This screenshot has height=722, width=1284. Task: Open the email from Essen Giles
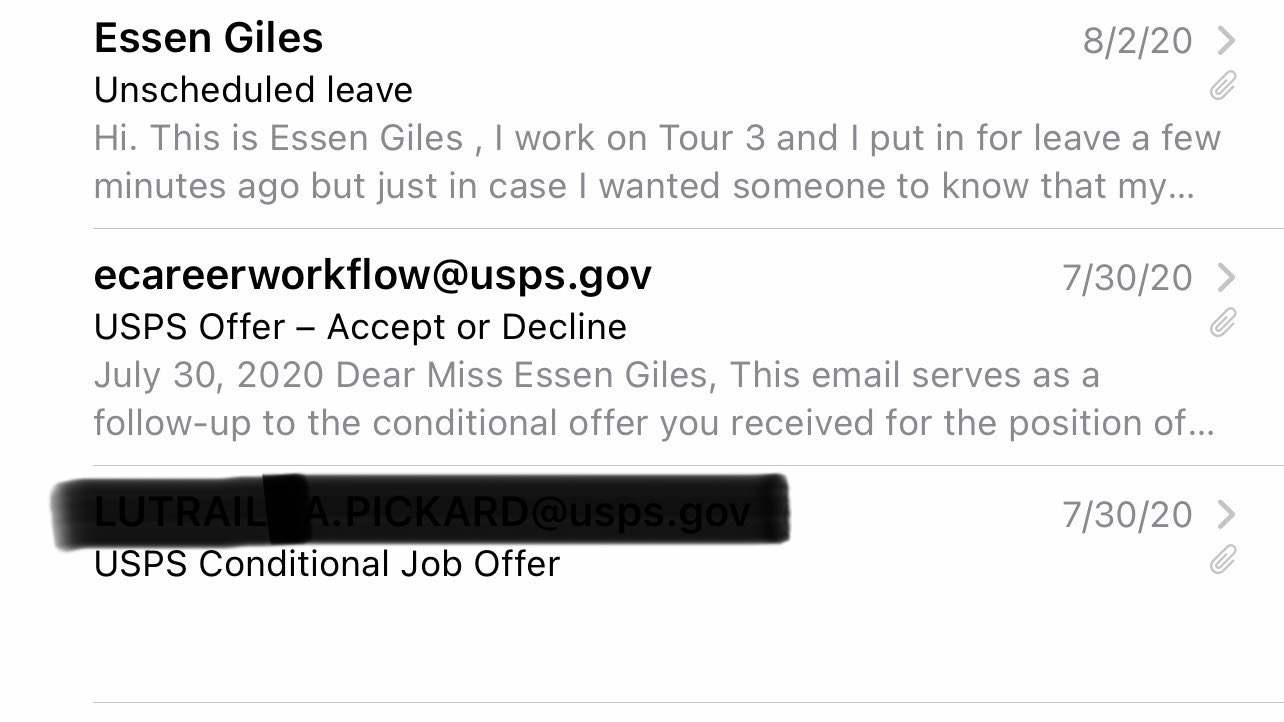pyautogui.click(x=208, y=39)
